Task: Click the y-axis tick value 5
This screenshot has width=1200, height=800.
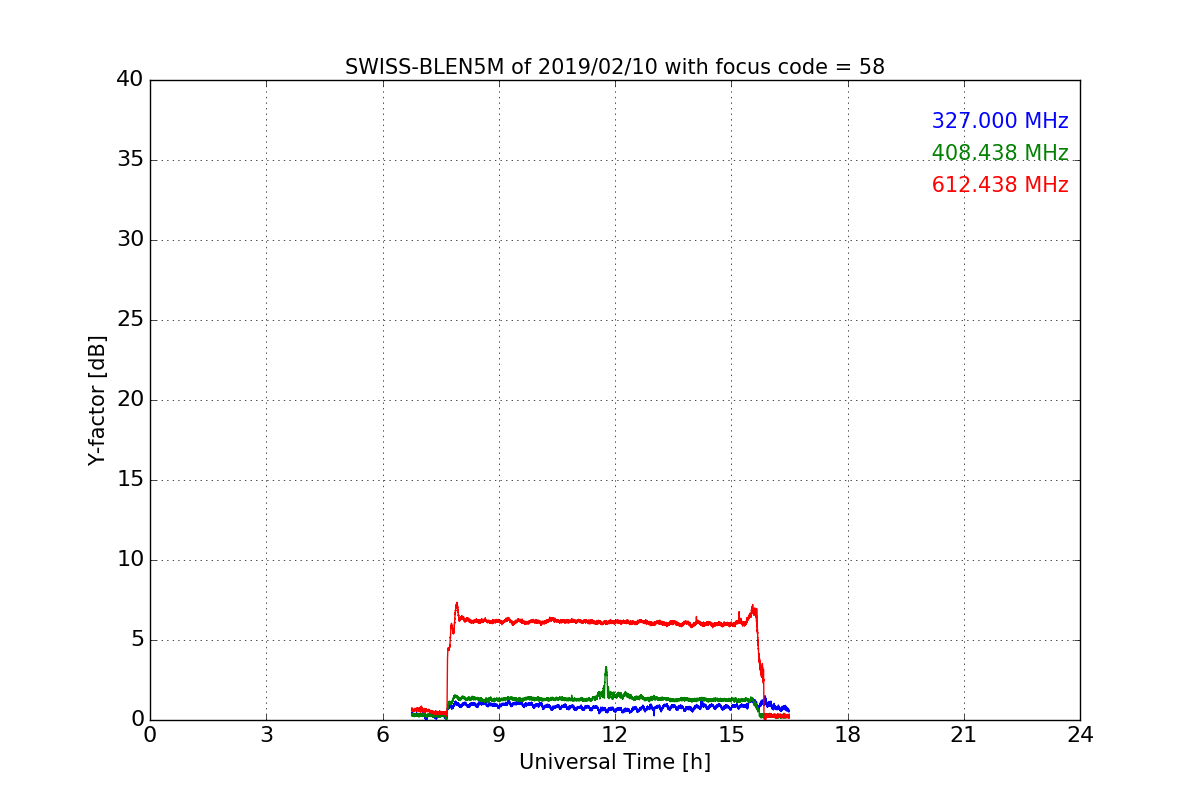Action: pyautogui.click(x=137, y=640)
